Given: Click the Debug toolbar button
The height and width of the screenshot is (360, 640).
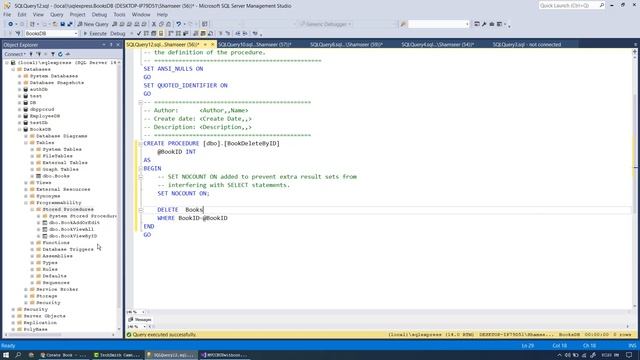Looking at the screenshot, I should tap(118, 33).
